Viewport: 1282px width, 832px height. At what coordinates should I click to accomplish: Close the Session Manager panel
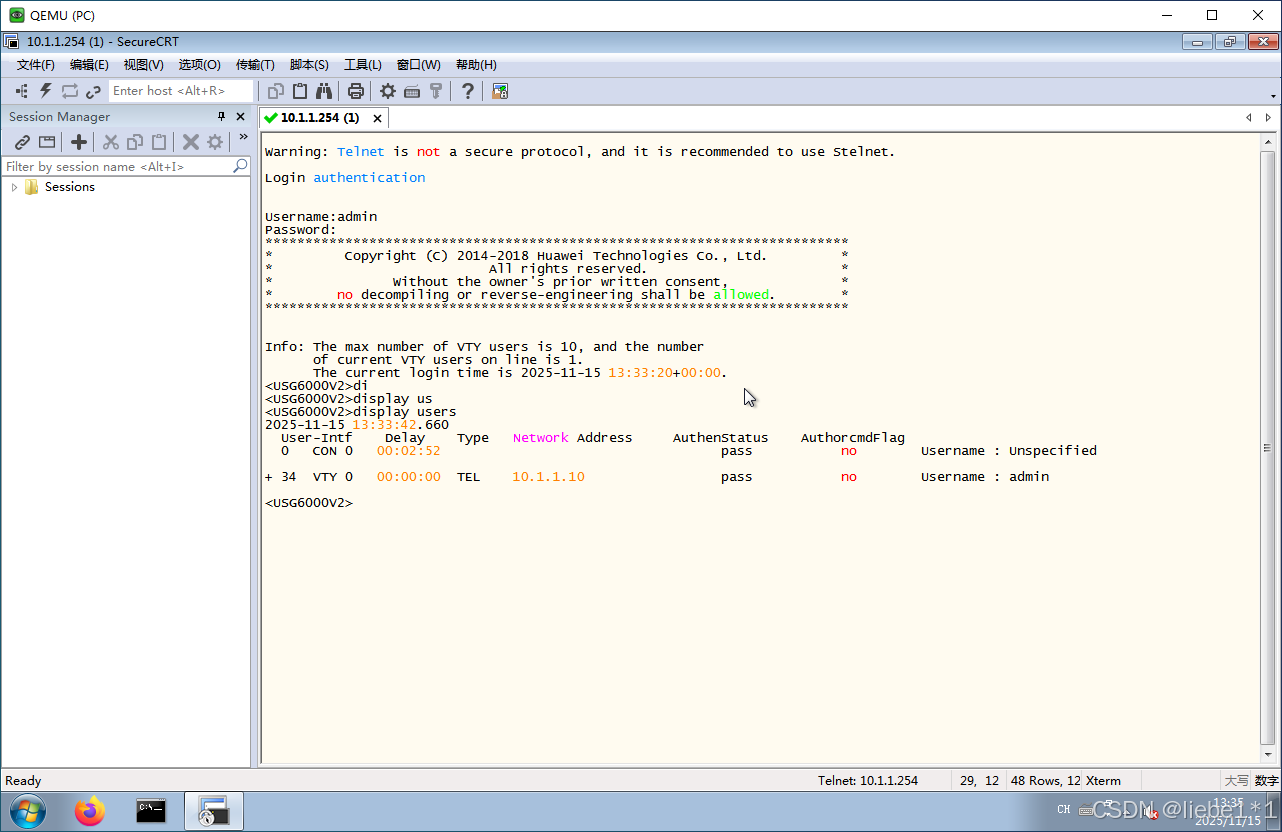tap(240, 117)
